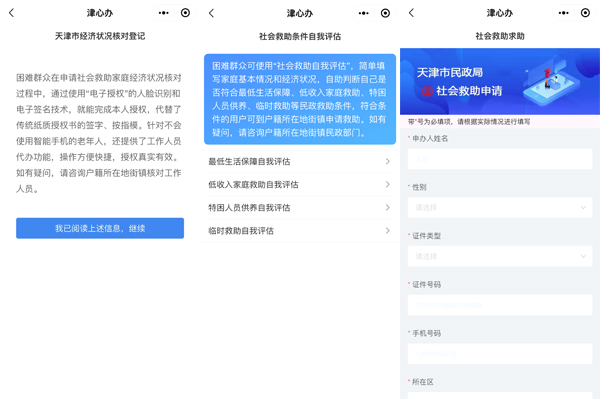Click the 手机号码 input field
Viewport: 600px width, 399px height.
500,354
